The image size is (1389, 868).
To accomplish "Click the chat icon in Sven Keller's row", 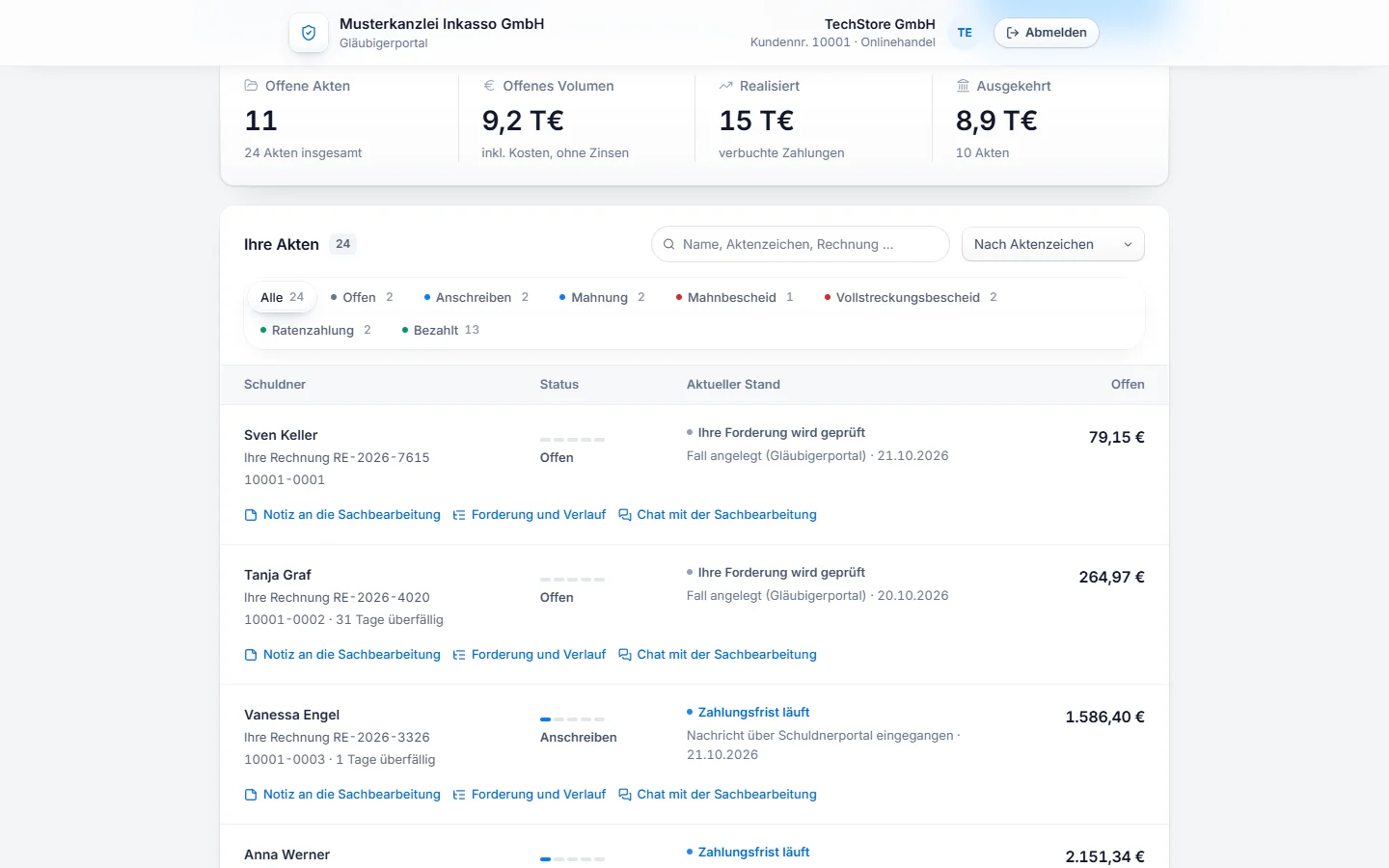I will pyautogui.click(x=625, y=515).
